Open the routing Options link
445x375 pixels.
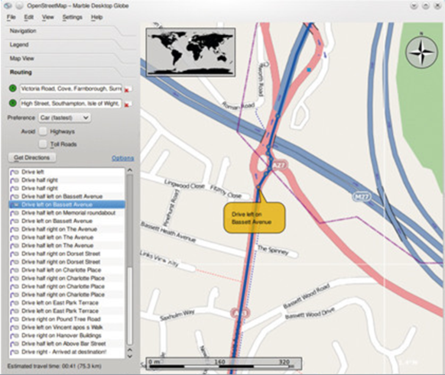[123, 158]
